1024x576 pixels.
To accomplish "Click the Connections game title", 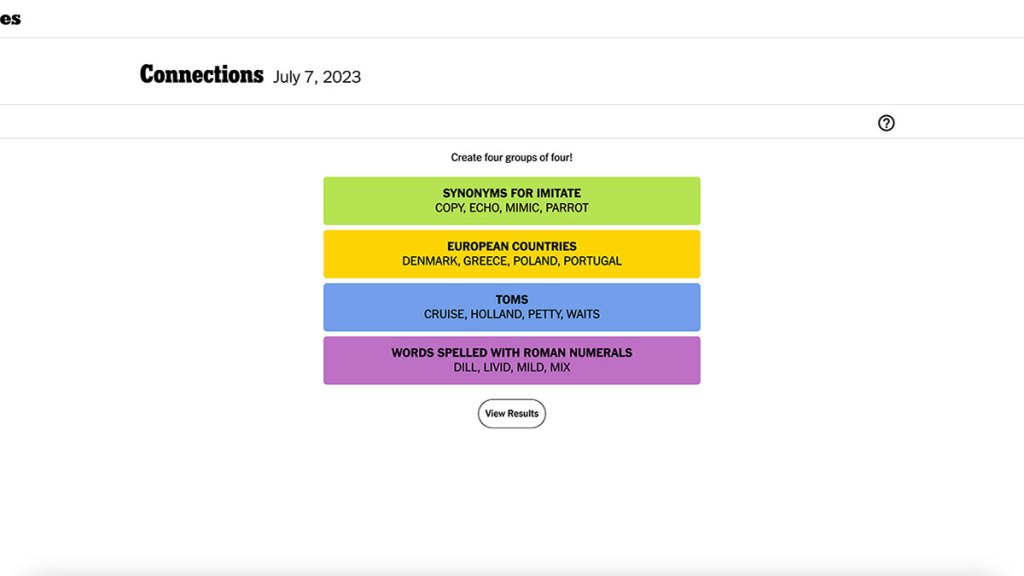I will click(201, 75).
